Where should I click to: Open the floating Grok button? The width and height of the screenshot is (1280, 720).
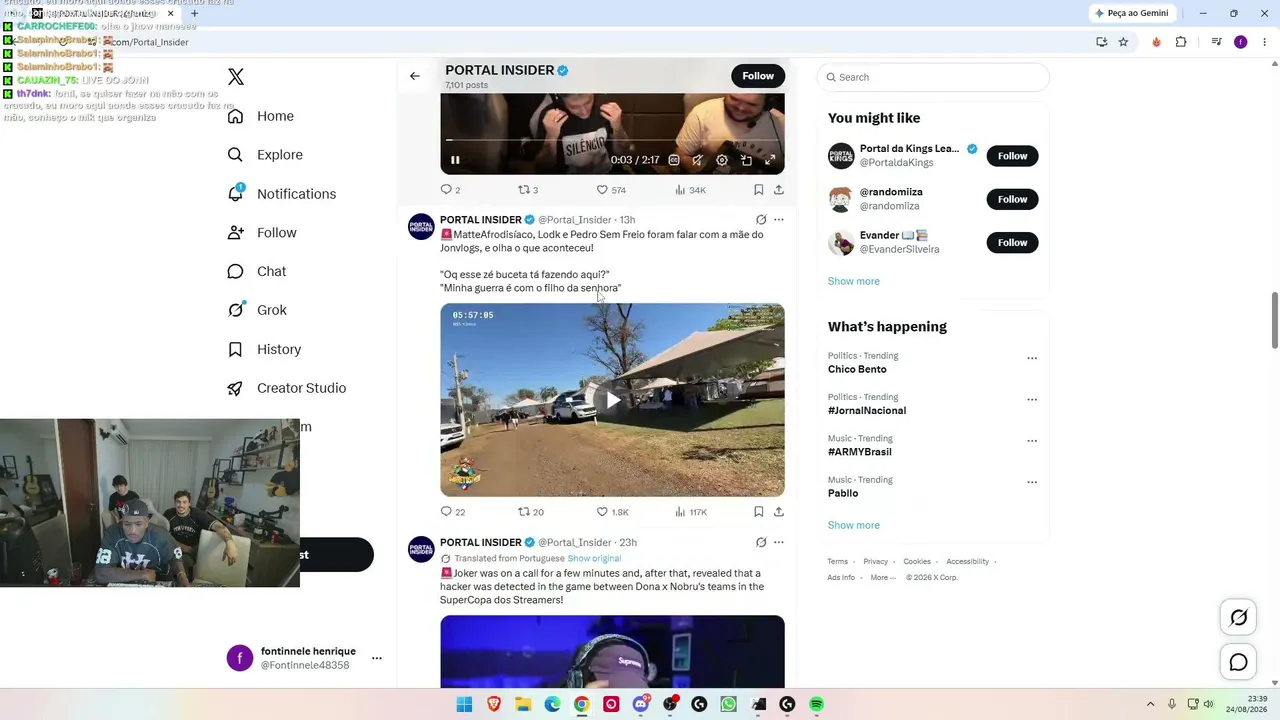1238,618
